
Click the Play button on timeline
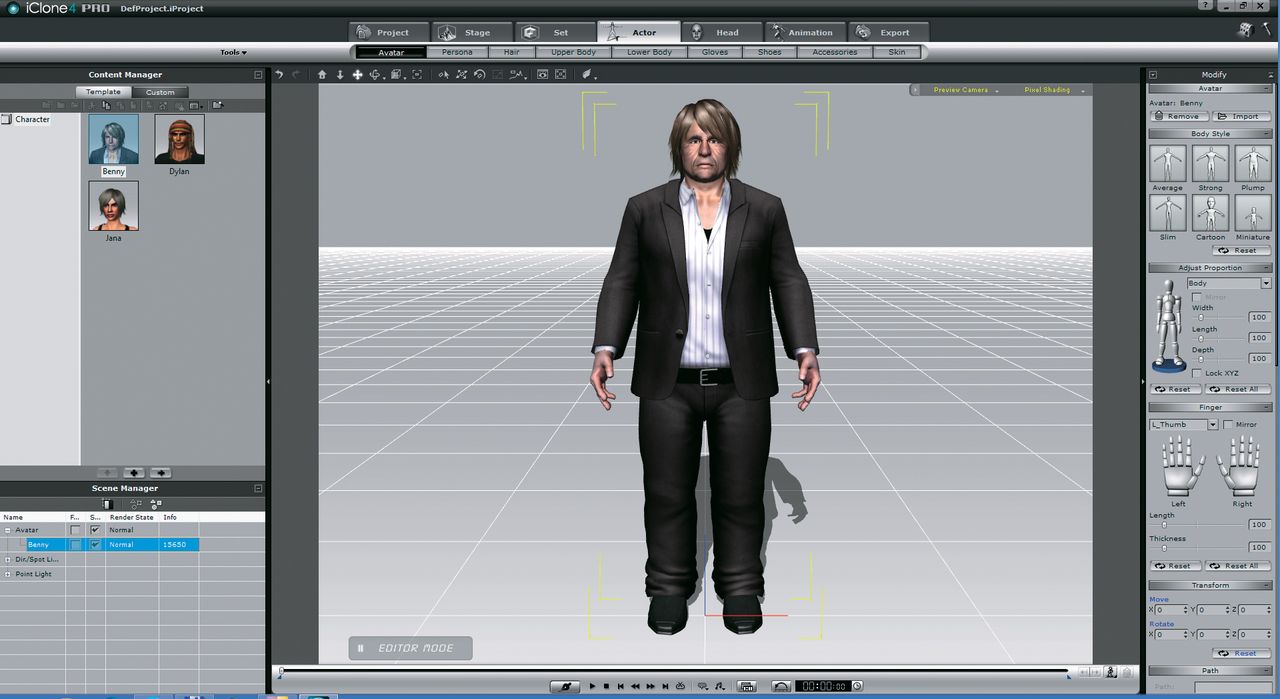click(592, 686)
